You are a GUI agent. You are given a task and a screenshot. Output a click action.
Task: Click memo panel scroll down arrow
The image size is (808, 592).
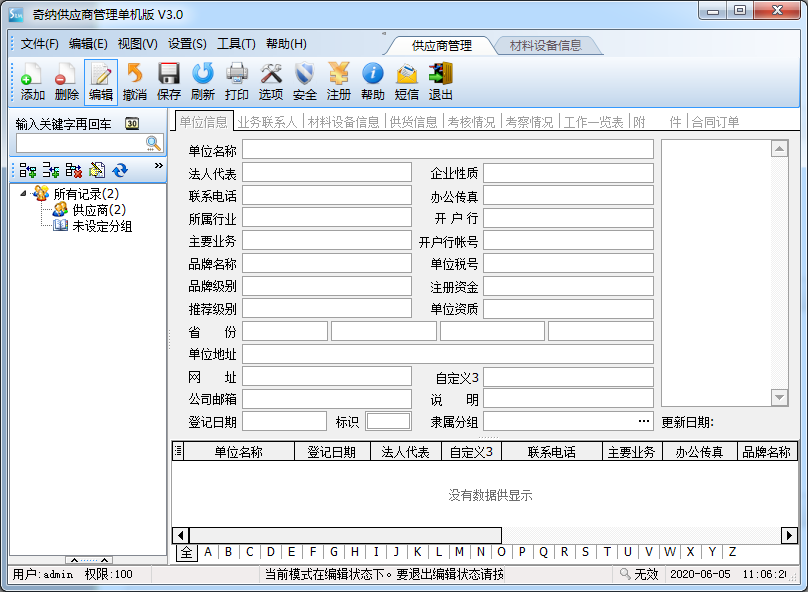tap(779, 397)
